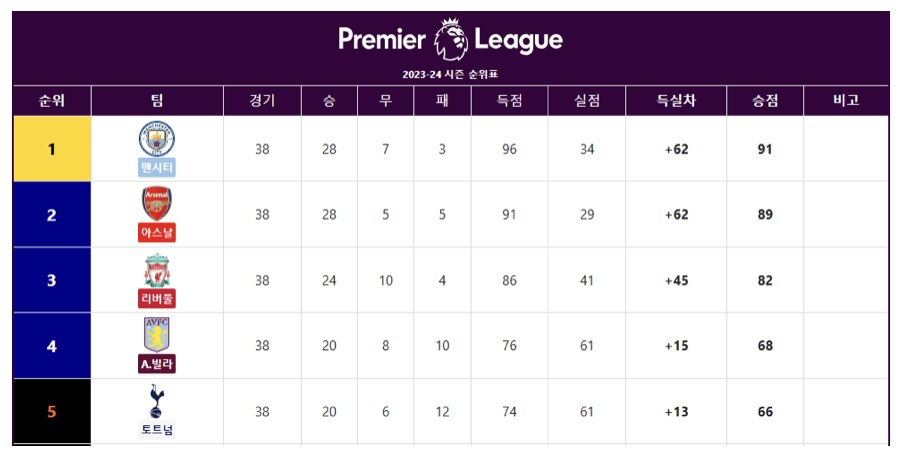This screenshot has height=462, width=900.
Task: Click the yellow rank 1 cell
Action: click(x=52, y=149)
